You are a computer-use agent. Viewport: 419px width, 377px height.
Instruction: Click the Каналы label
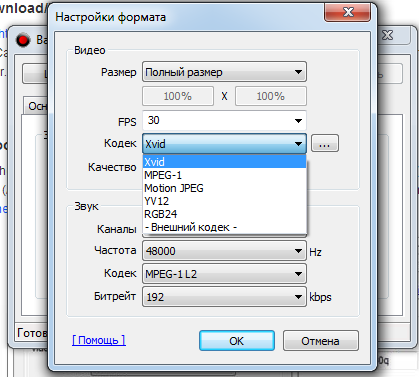pos(117,229)
